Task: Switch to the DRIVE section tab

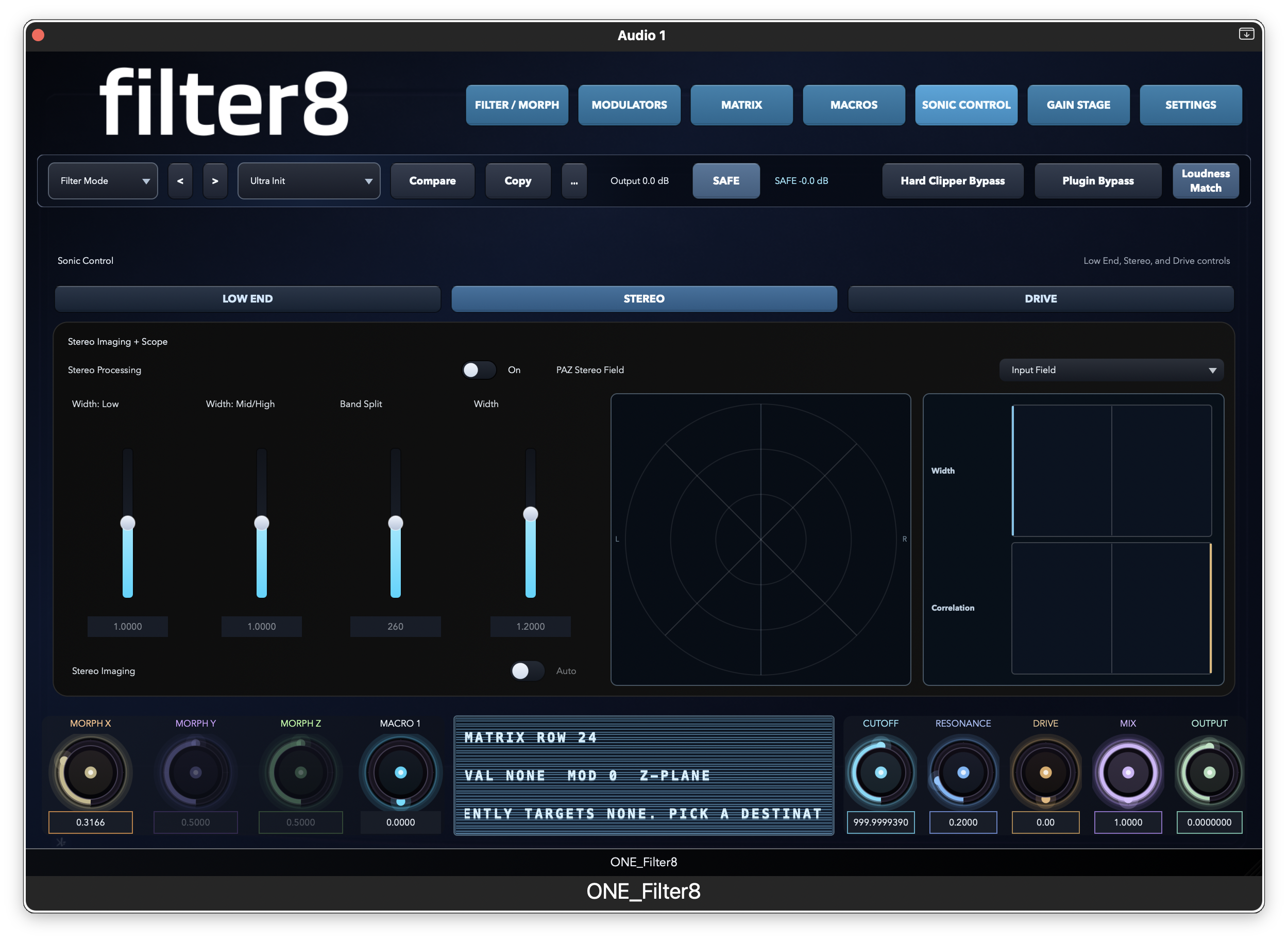Action: [1041, 298]
